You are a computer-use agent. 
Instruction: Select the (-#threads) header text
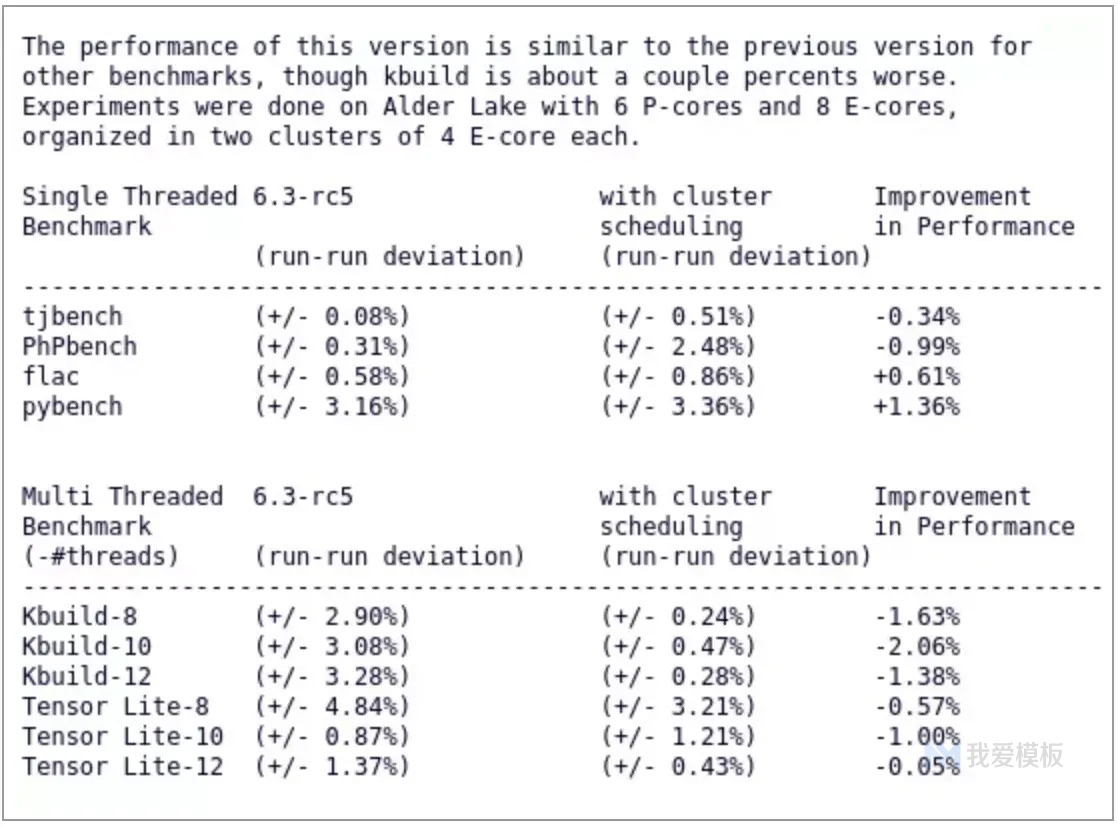(101, 556)
